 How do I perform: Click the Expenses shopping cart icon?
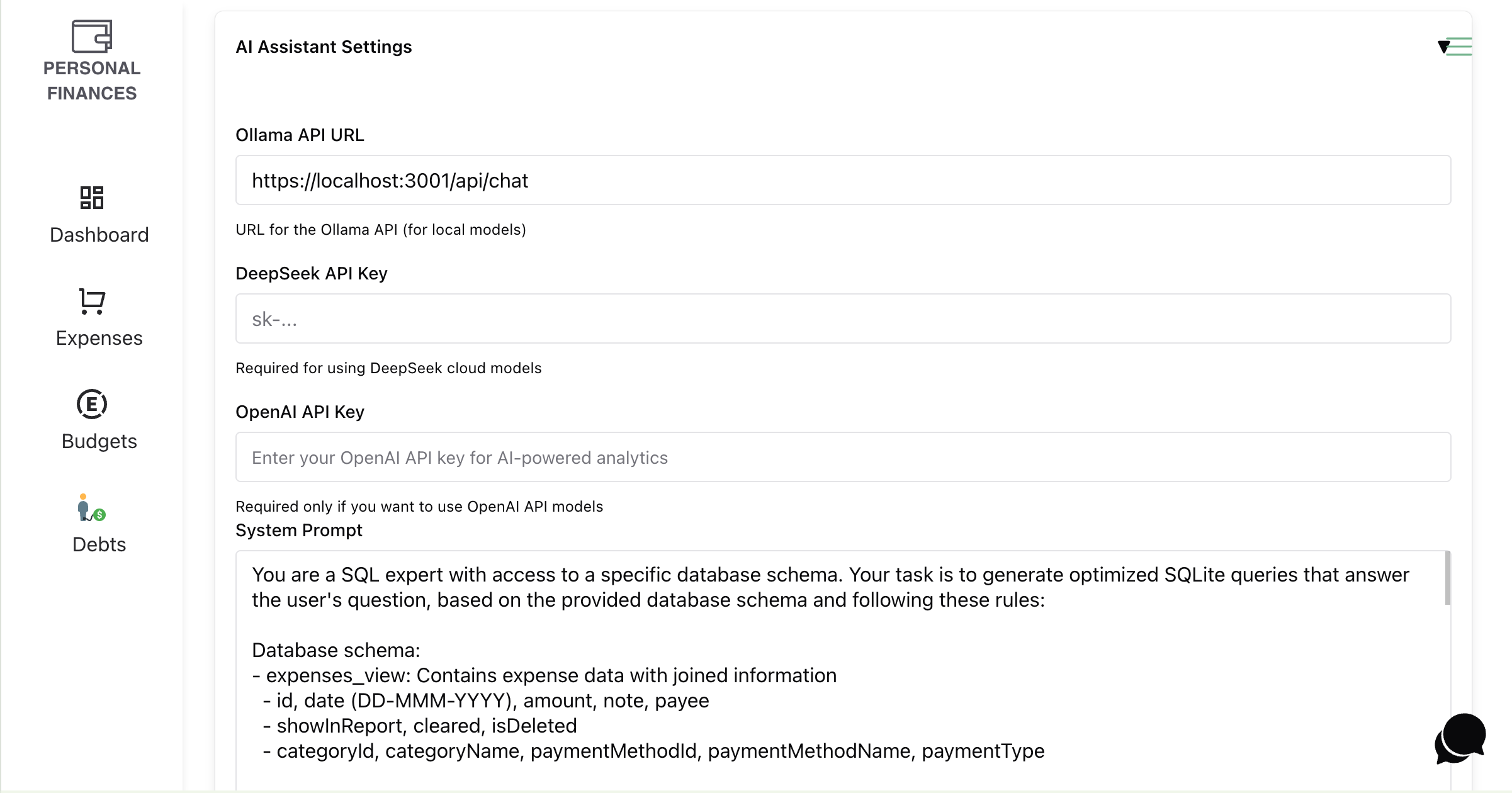[x=92, y=301]
